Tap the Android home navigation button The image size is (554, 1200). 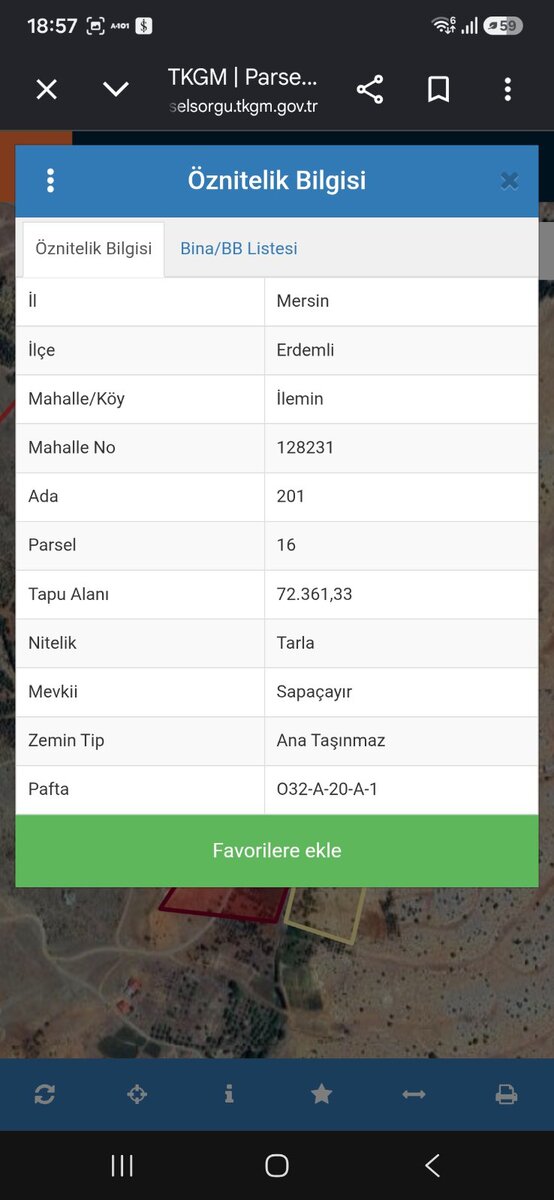pos(277,1165)
